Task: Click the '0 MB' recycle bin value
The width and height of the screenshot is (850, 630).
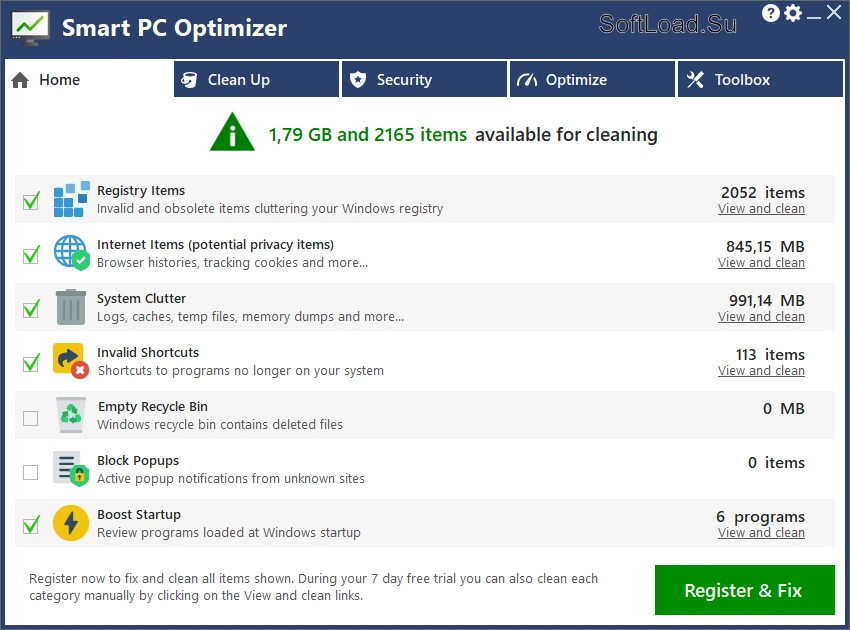Action: pos(783,408)
